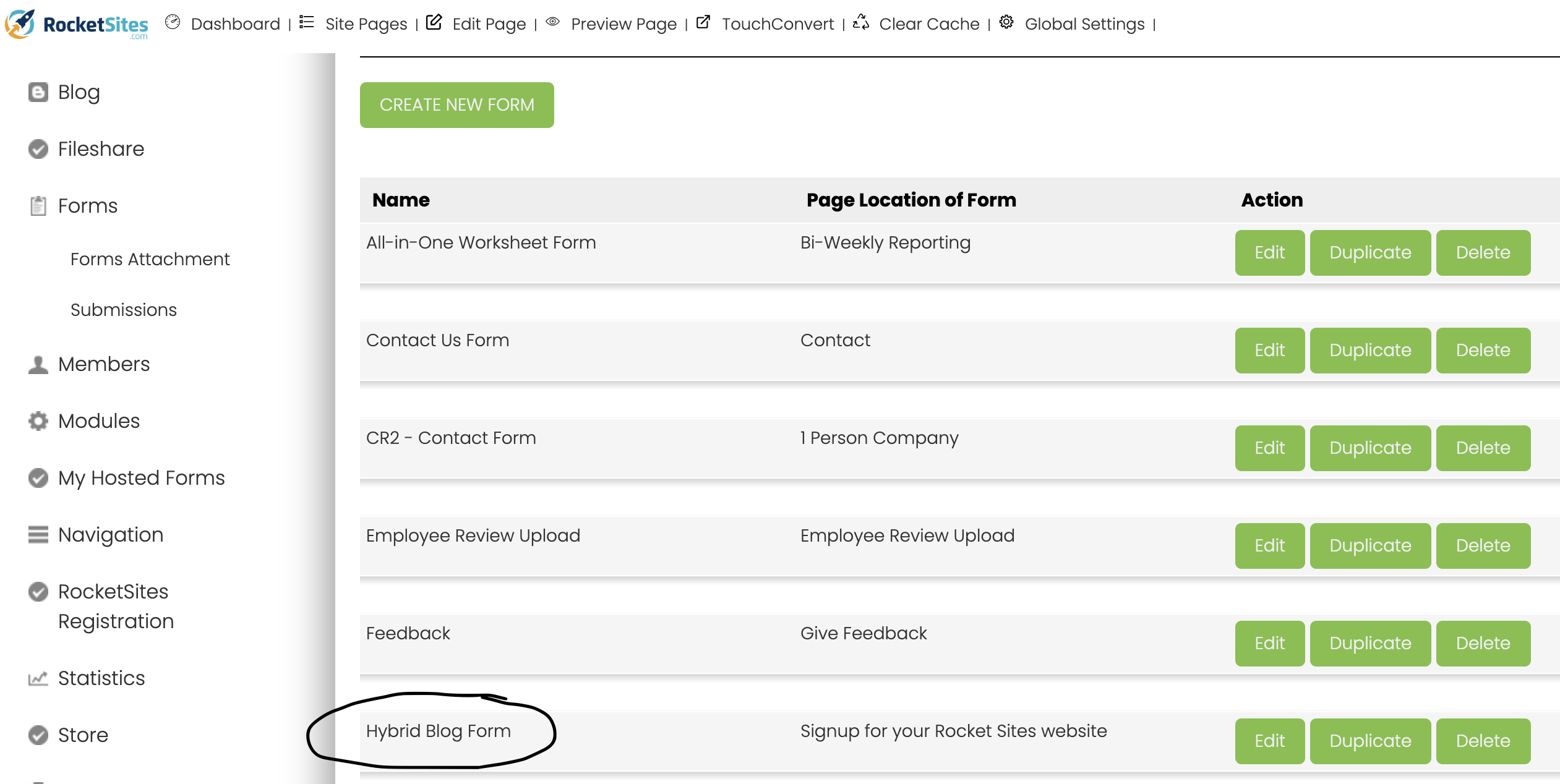Duplicate the CR2 - Contact Form
1560x784 pixels.
click(x=1369, y=448)
